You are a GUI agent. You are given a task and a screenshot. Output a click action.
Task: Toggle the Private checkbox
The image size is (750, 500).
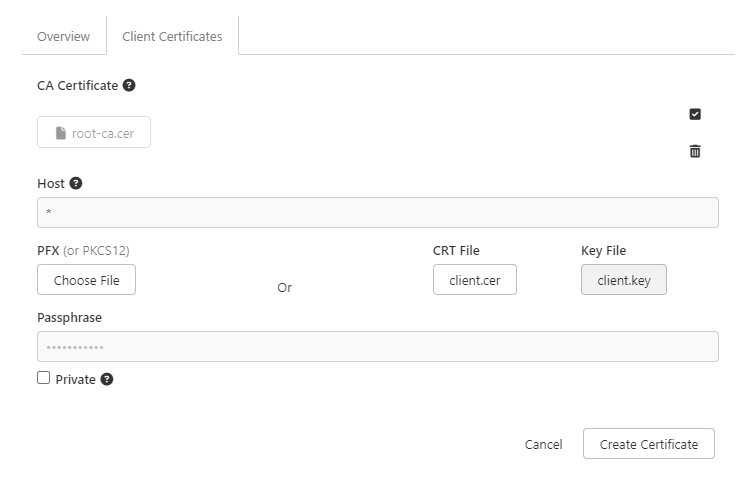[x=43, y=378]
